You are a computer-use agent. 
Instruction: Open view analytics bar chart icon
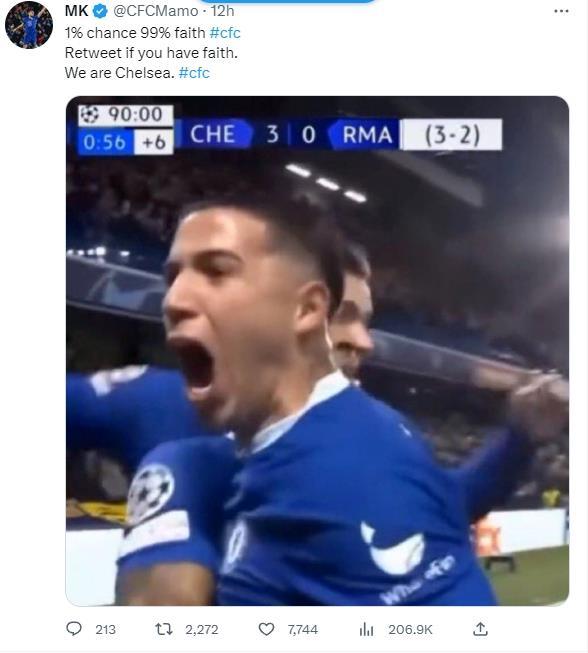click(366, 629)
